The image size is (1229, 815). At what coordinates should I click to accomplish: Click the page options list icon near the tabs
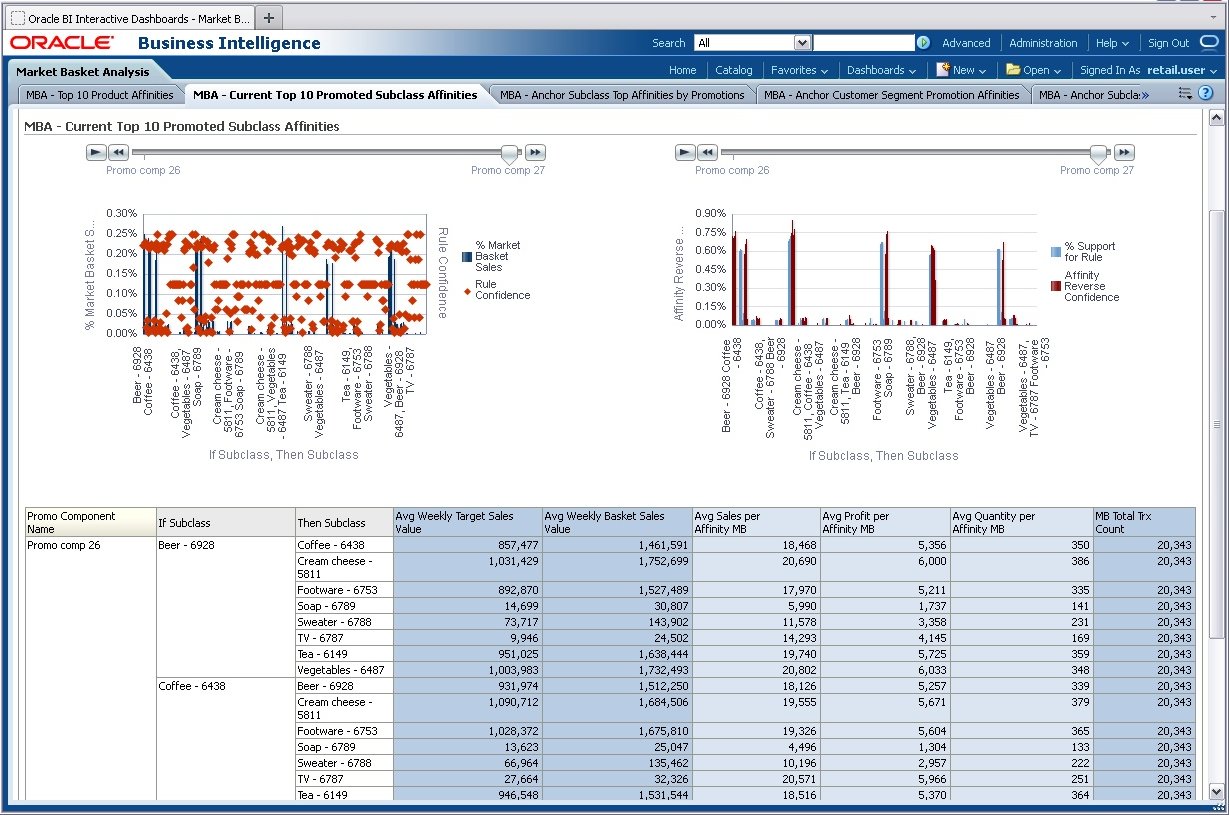(1184, 92)
